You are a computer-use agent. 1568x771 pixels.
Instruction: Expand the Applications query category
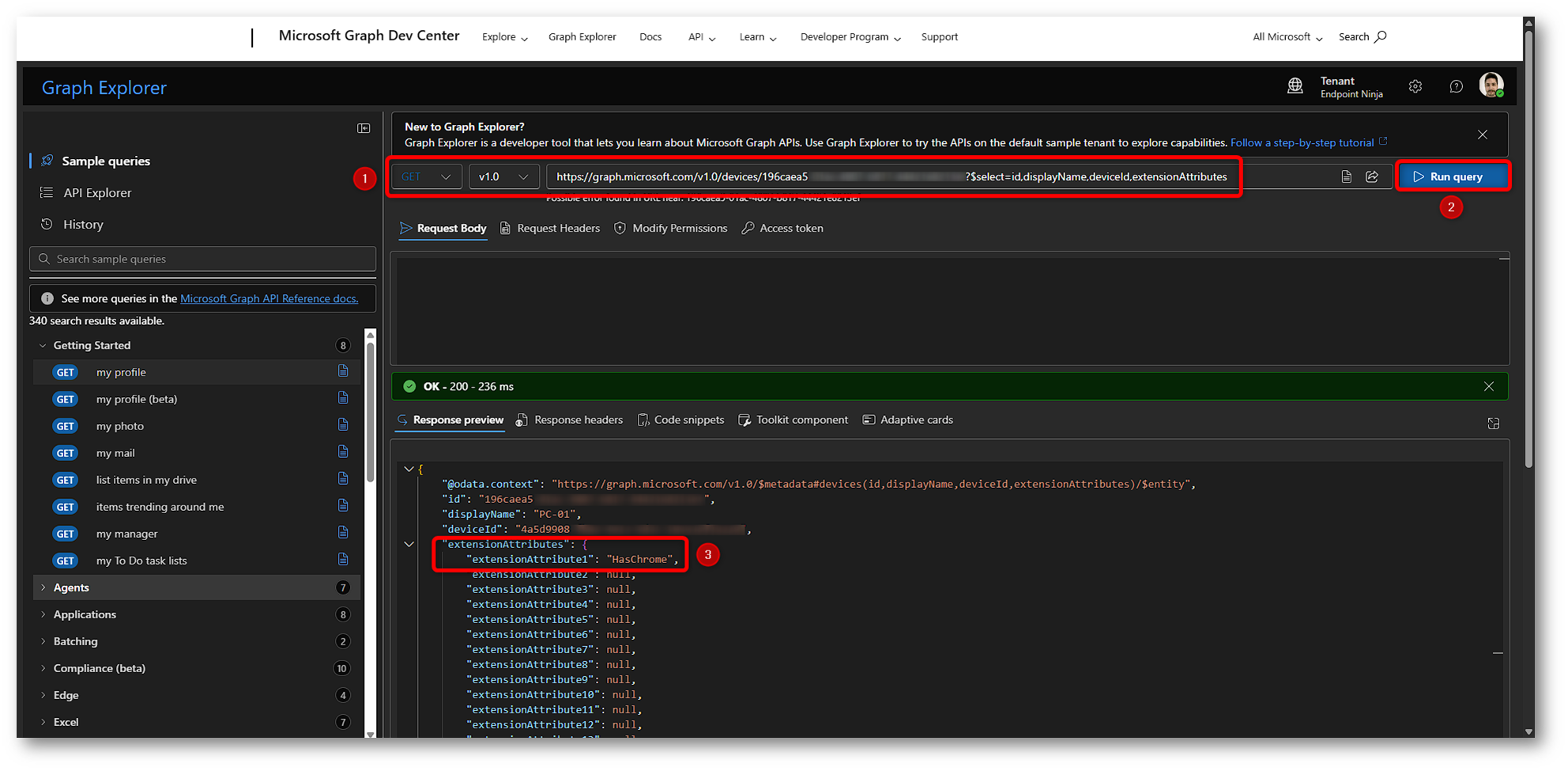(85, 614)
